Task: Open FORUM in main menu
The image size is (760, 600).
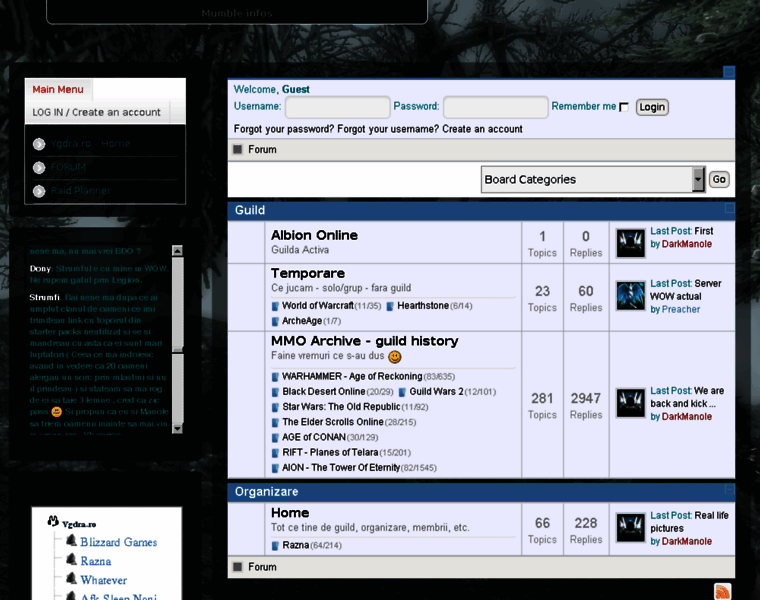Action: 68,167
